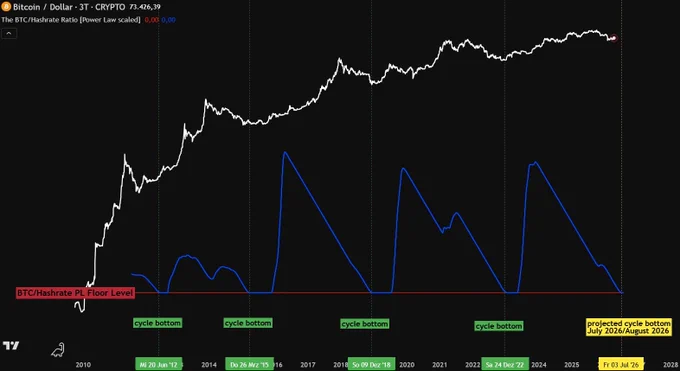680x371 pixels.
Task: Click the red 0,00 indicator value
Action: point(152,20)
